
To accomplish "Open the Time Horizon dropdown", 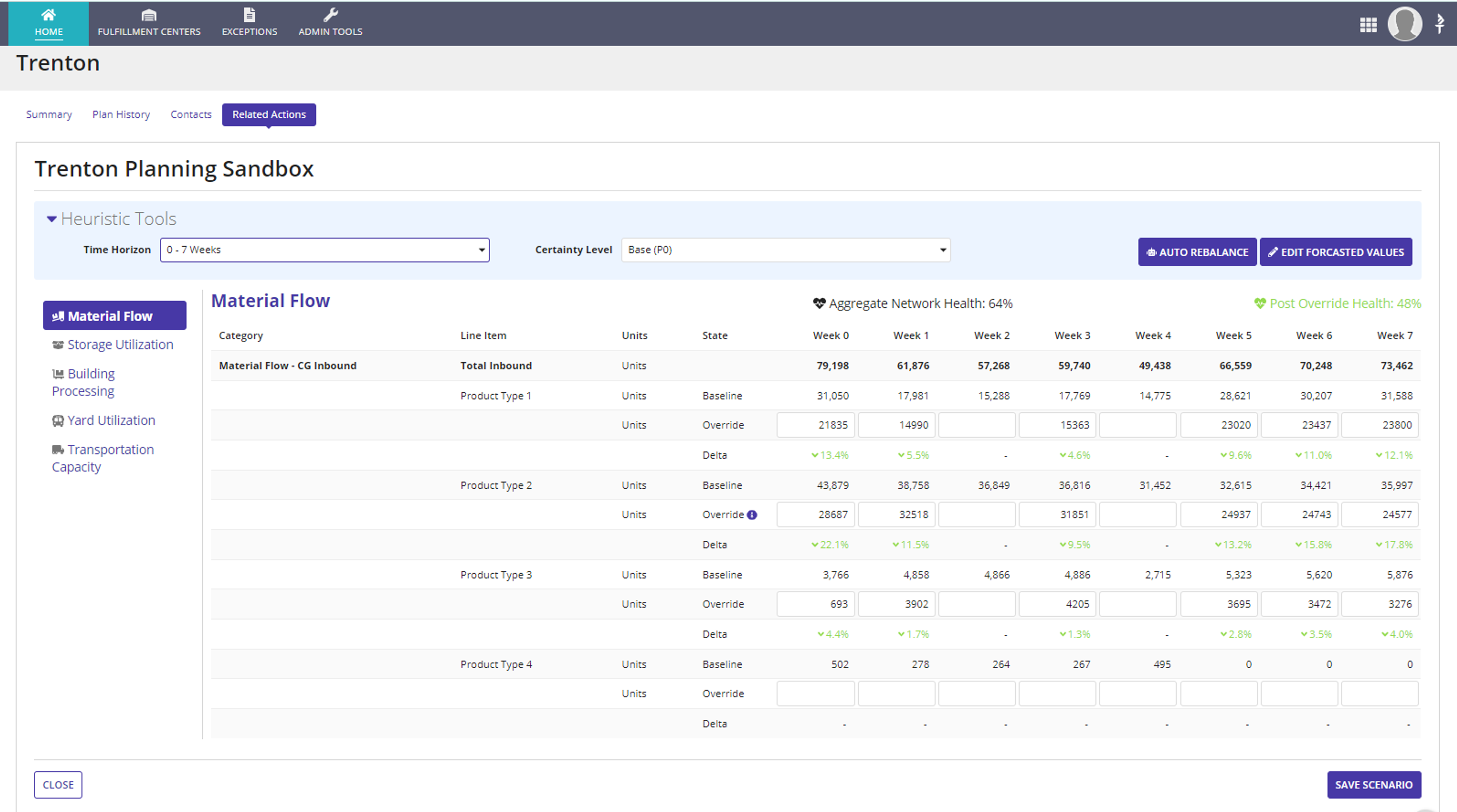I will [x=325, y=250].
